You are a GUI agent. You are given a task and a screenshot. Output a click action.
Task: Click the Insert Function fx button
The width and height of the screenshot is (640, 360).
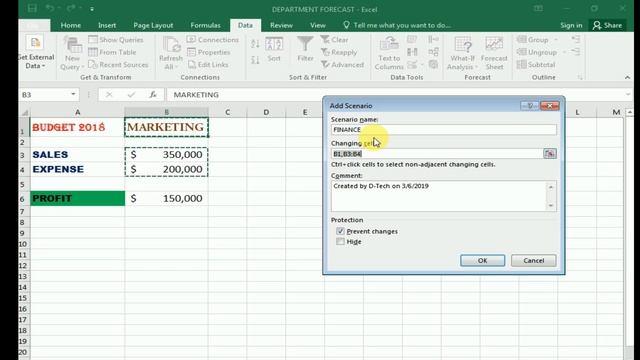point(153,95)
